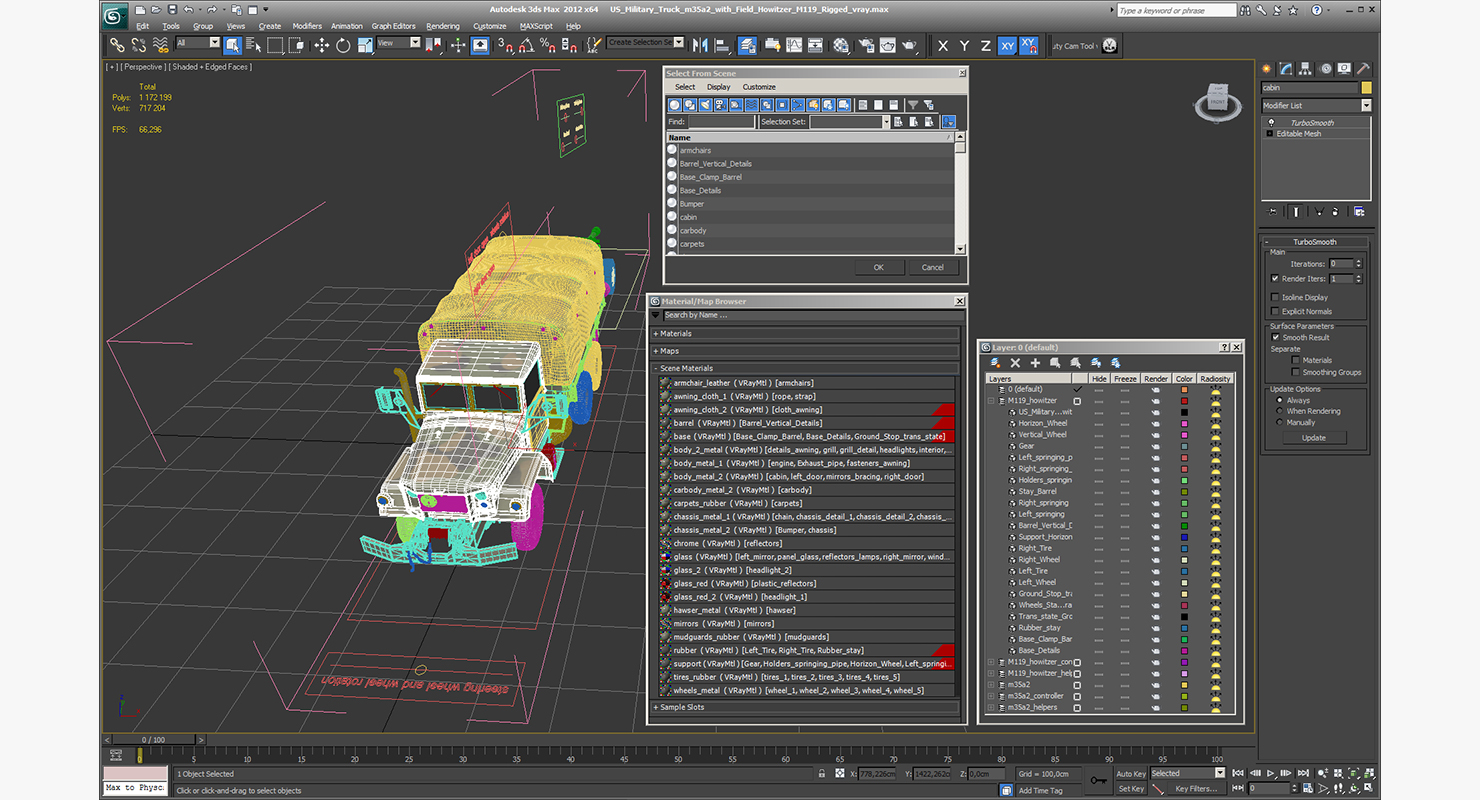Open the Selection Set dropdown in dialog

(849, 122)
